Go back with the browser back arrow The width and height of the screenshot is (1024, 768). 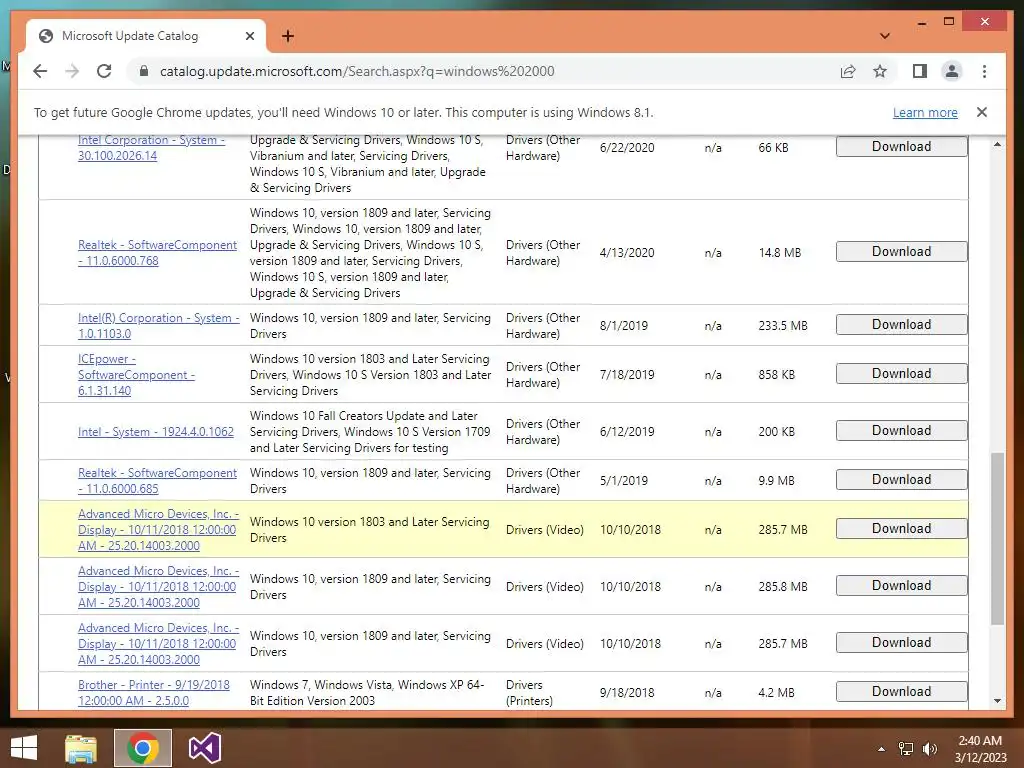[40, 71]
